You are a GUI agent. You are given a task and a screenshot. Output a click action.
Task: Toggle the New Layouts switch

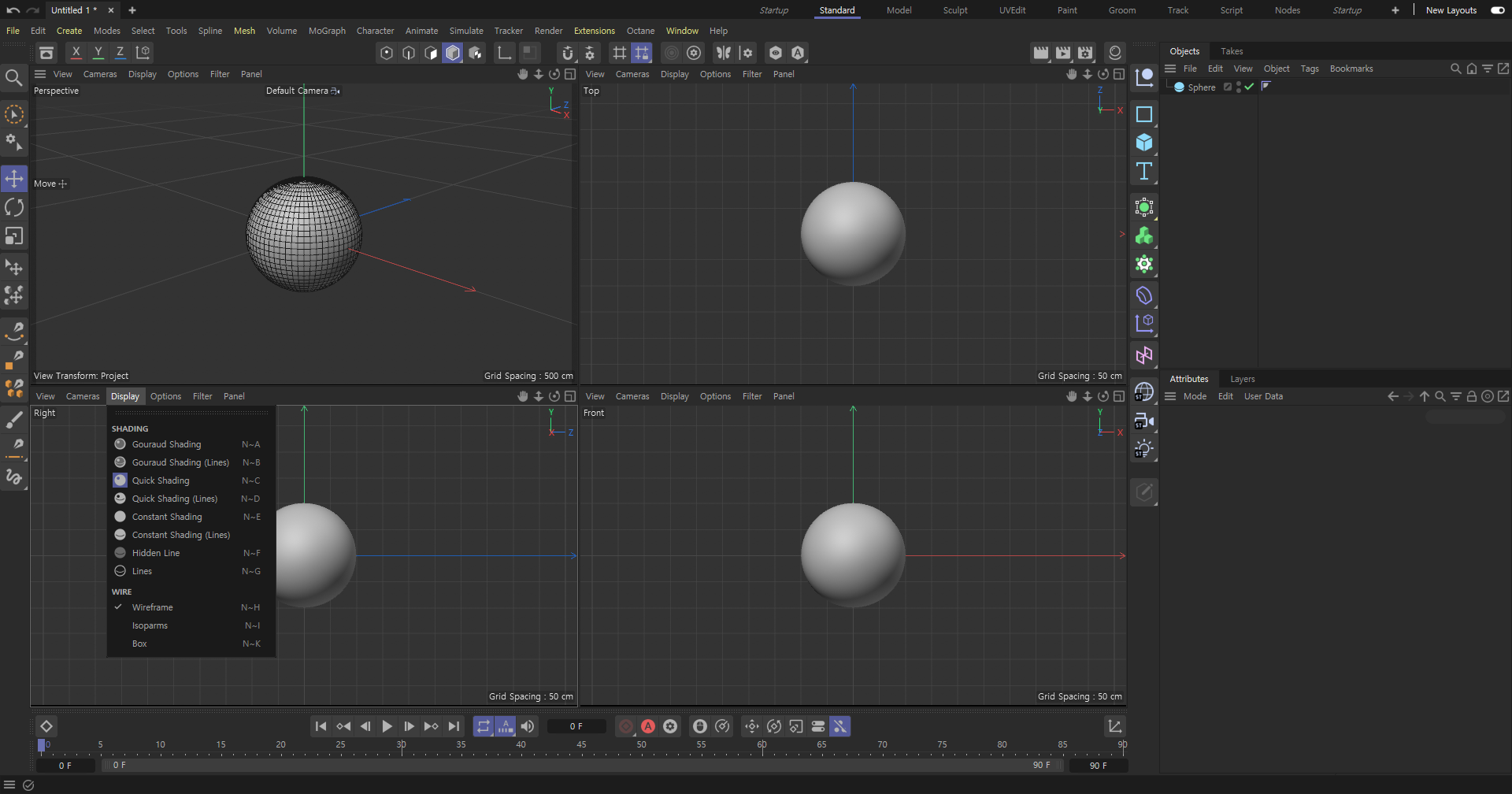[x=1497, y=10]
